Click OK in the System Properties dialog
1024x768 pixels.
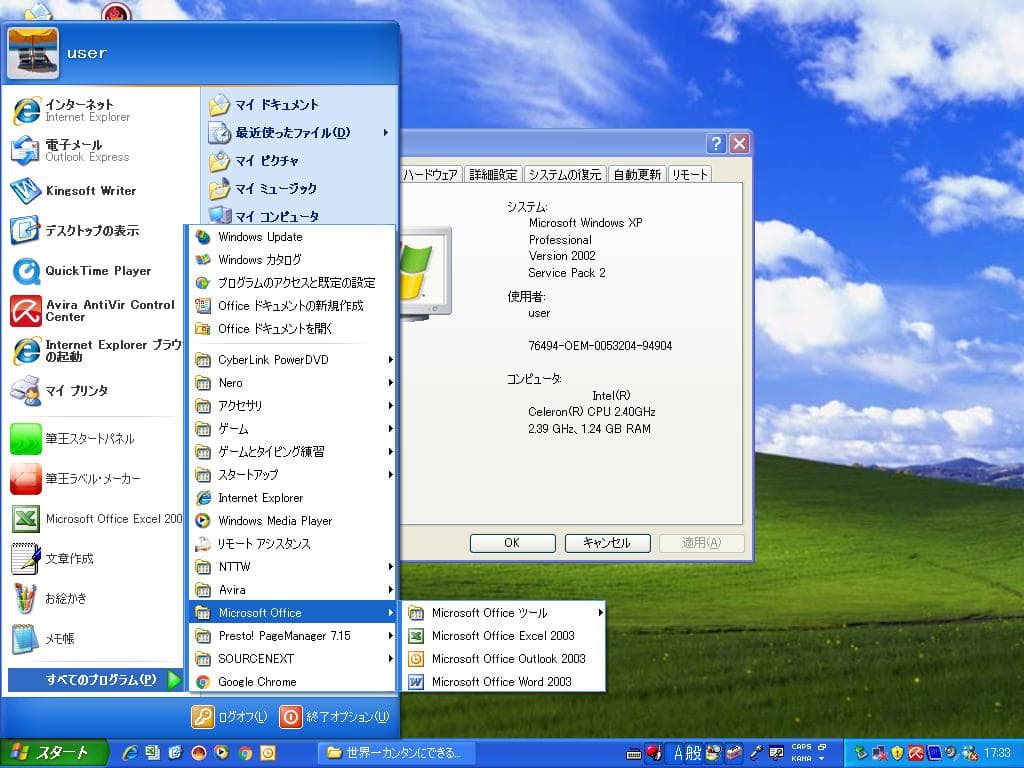(511, 543)
